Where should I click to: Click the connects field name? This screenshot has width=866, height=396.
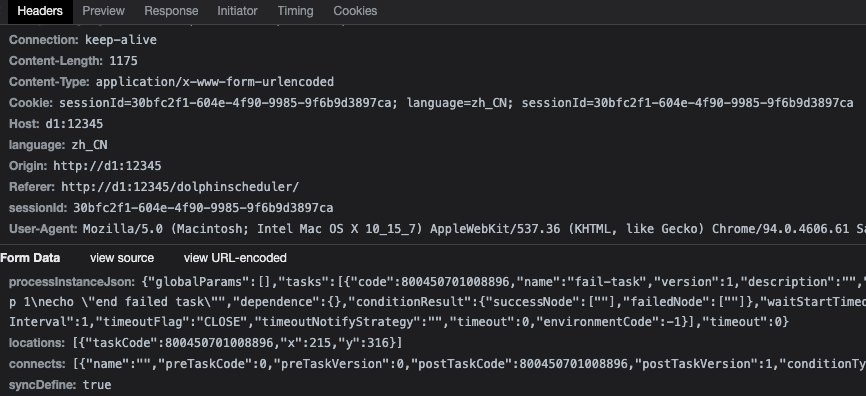(37, 364)
